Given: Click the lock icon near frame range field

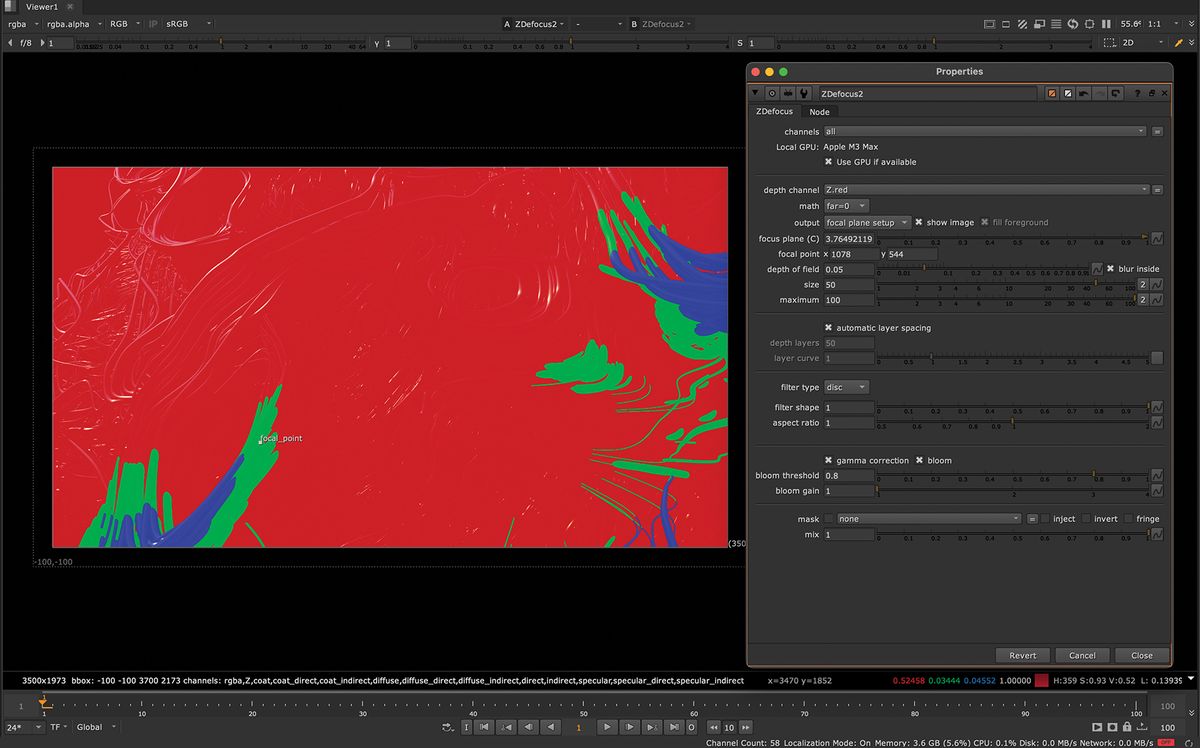Looking at the screenshot, I should pyautogui.click(x=1127, y=727).
